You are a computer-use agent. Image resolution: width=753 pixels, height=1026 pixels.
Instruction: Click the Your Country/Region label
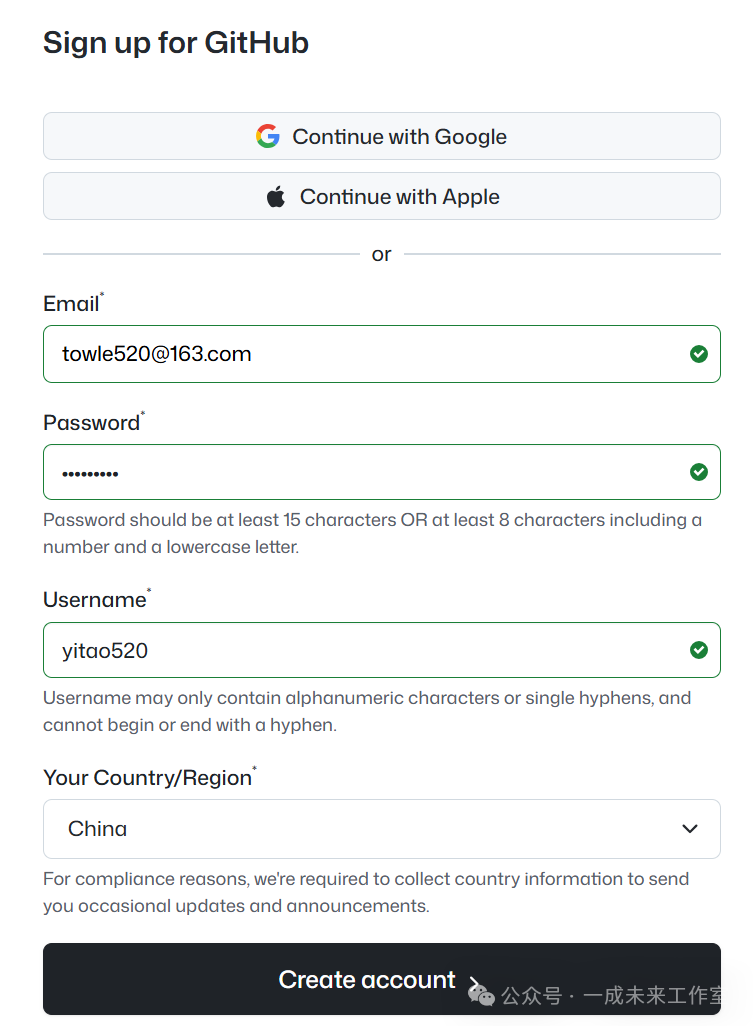(x=147, y=777)
